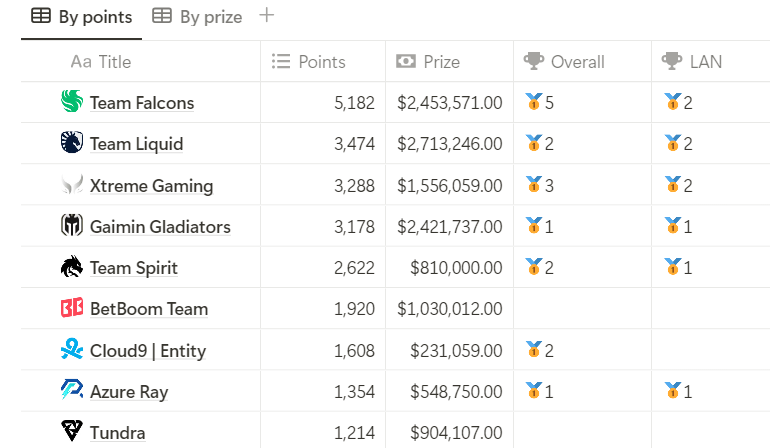This screenshot has height=448, width=770.
Task: Click the Azure Ray logo icon
Action: point(72,390)
